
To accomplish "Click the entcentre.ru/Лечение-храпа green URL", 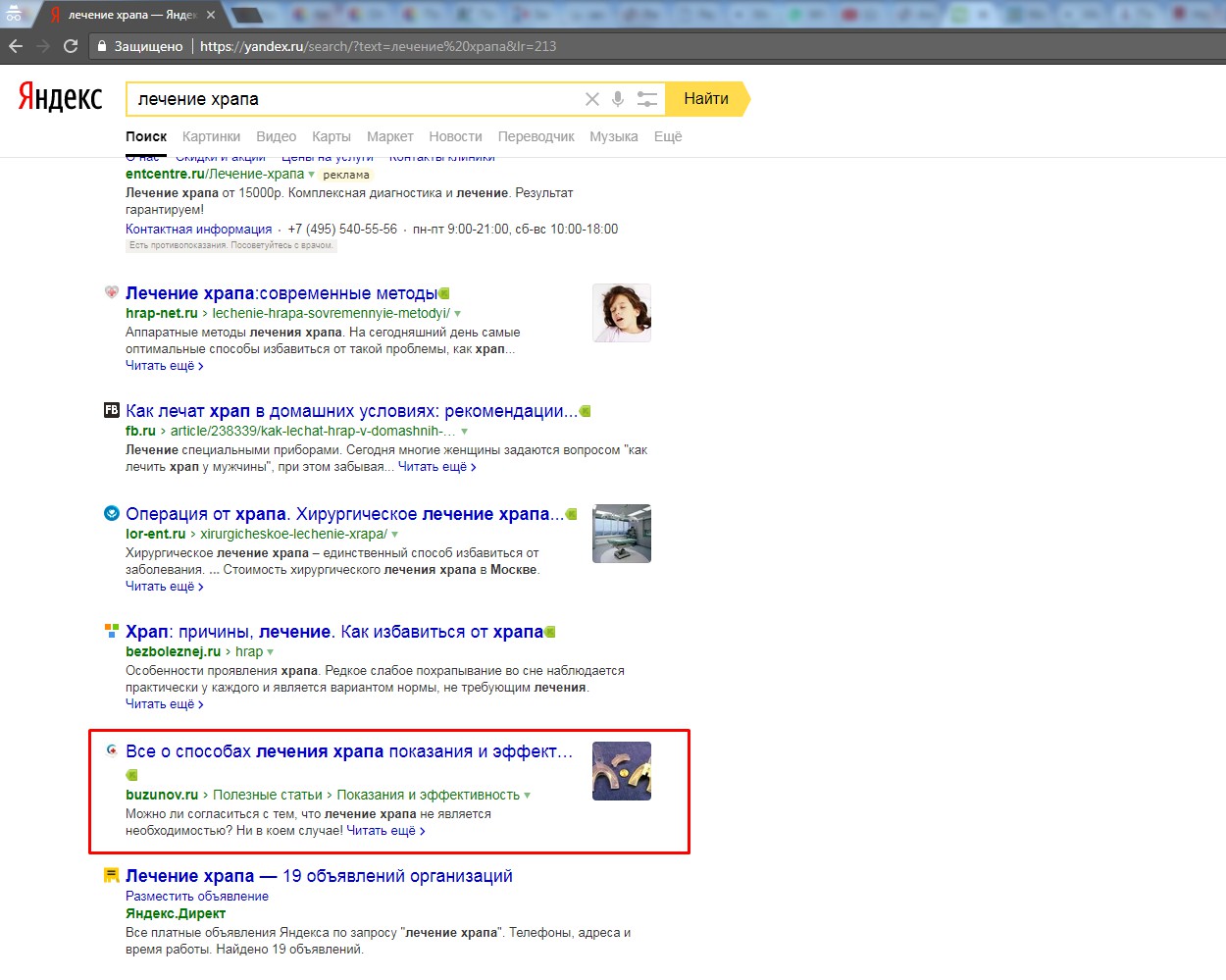I will [x=215, y=174].
